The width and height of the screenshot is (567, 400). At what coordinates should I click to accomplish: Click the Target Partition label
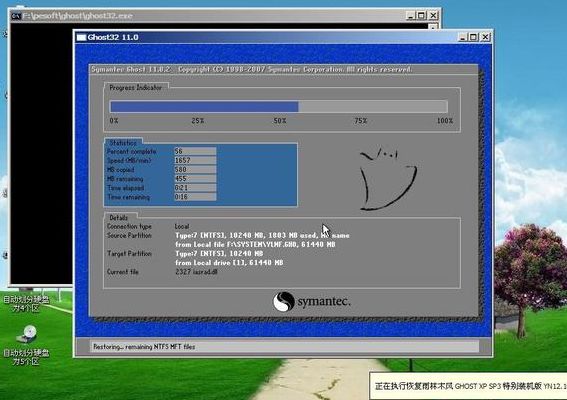[129, 254]
